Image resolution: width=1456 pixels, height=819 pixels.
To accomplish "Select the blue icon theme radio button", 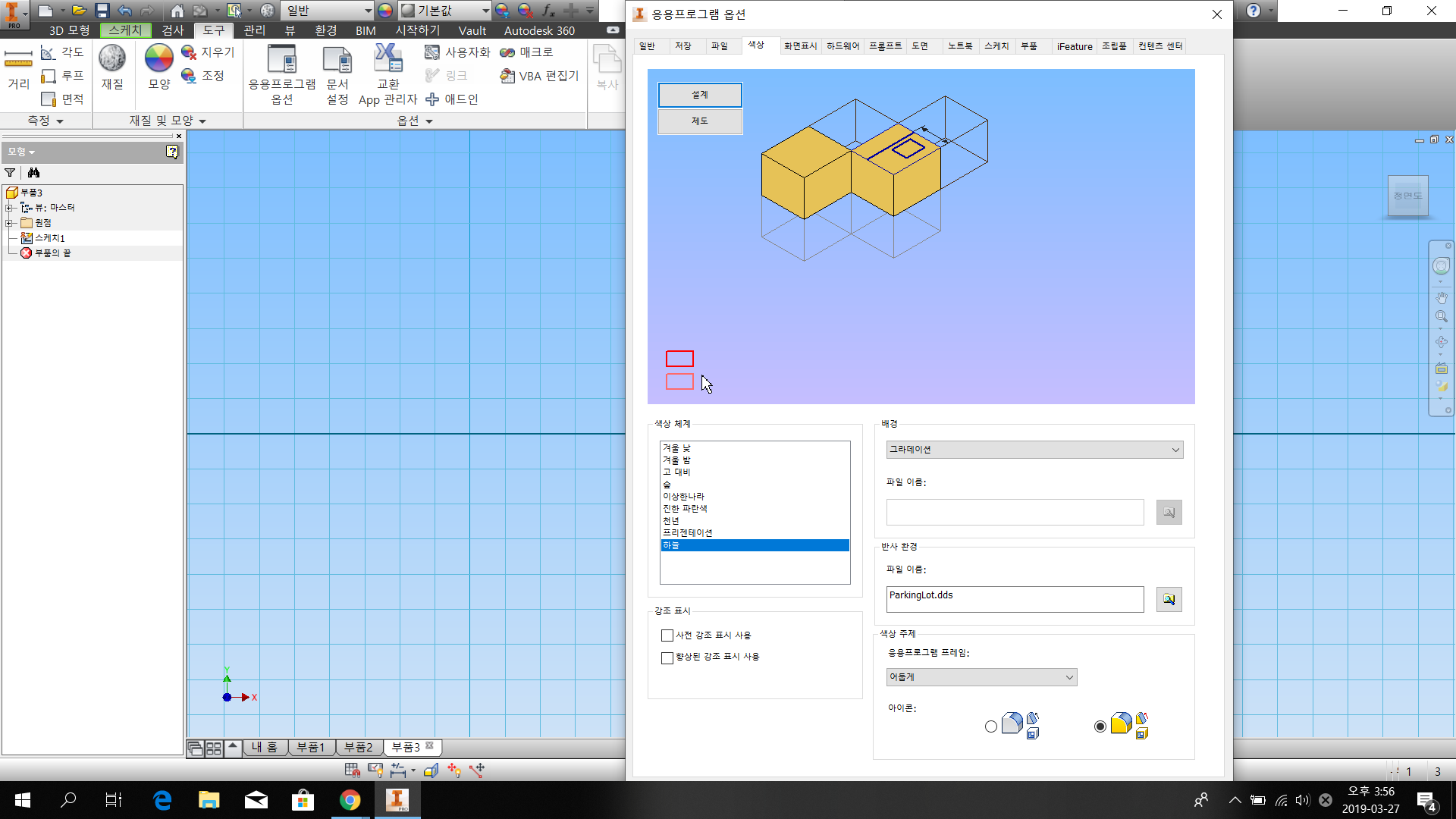I will click(991, 726).
